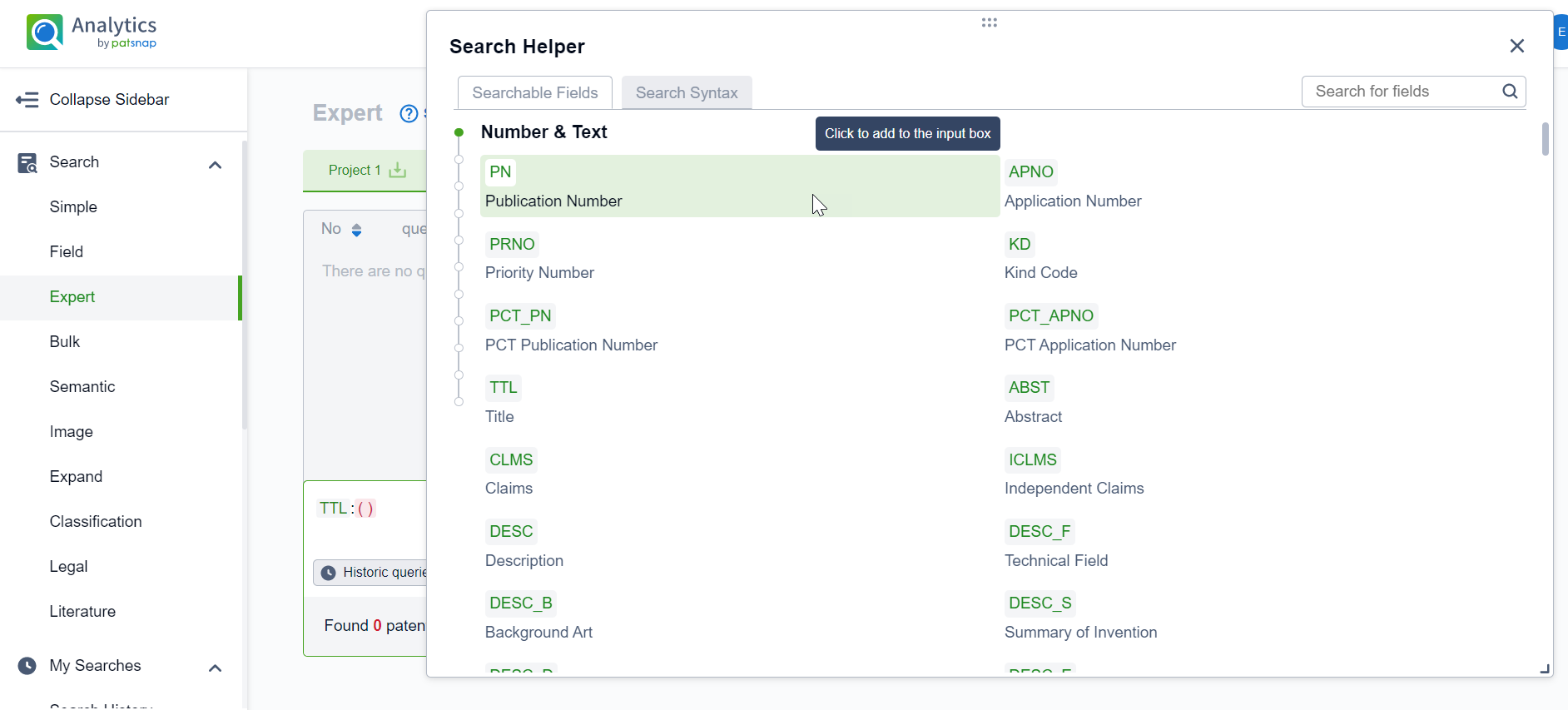Viewport: 1568px width, 710px height.
Task: Type in the Search for fields box
Action: click(1402, 92)
